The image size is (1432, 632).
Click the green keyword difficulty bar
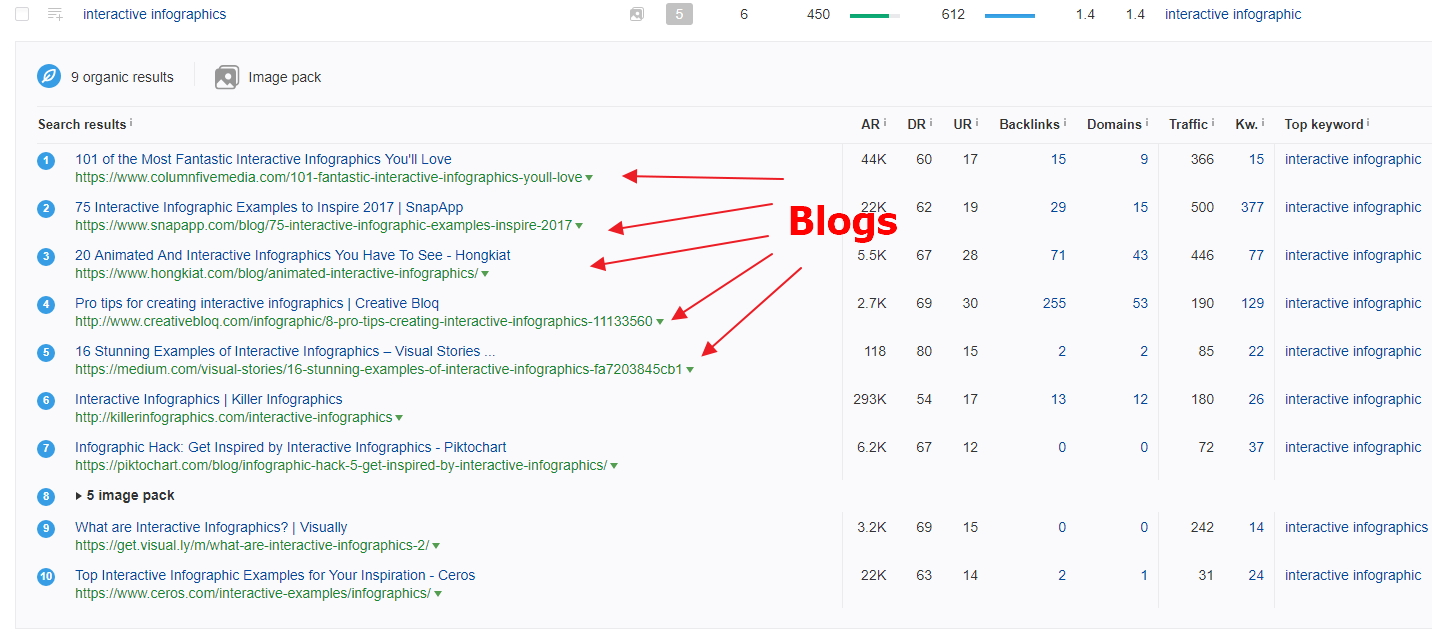(x=874, y=15)
